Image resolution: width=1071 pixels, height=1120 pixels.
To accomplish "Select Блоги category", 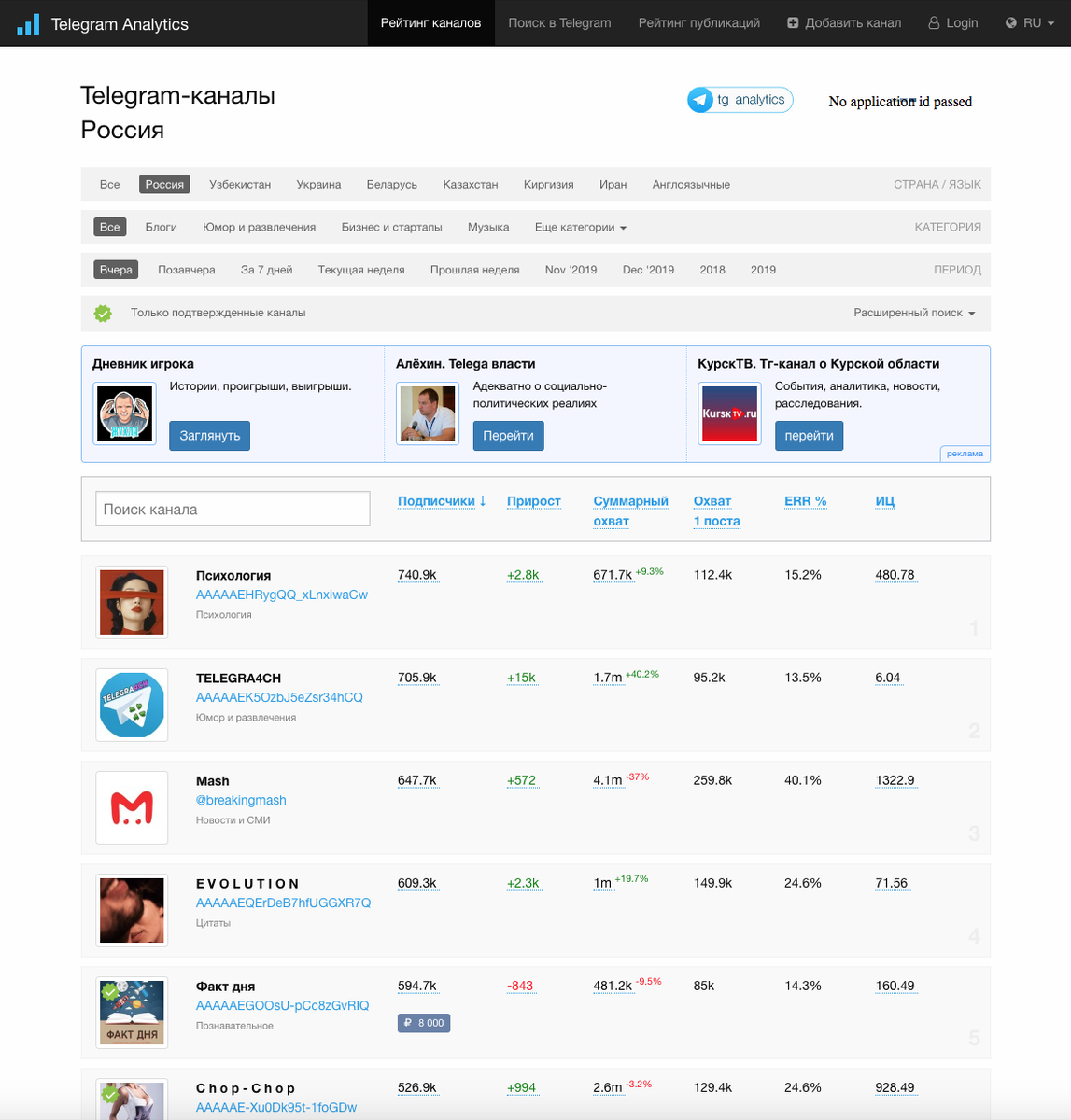I will click(162, 227).
